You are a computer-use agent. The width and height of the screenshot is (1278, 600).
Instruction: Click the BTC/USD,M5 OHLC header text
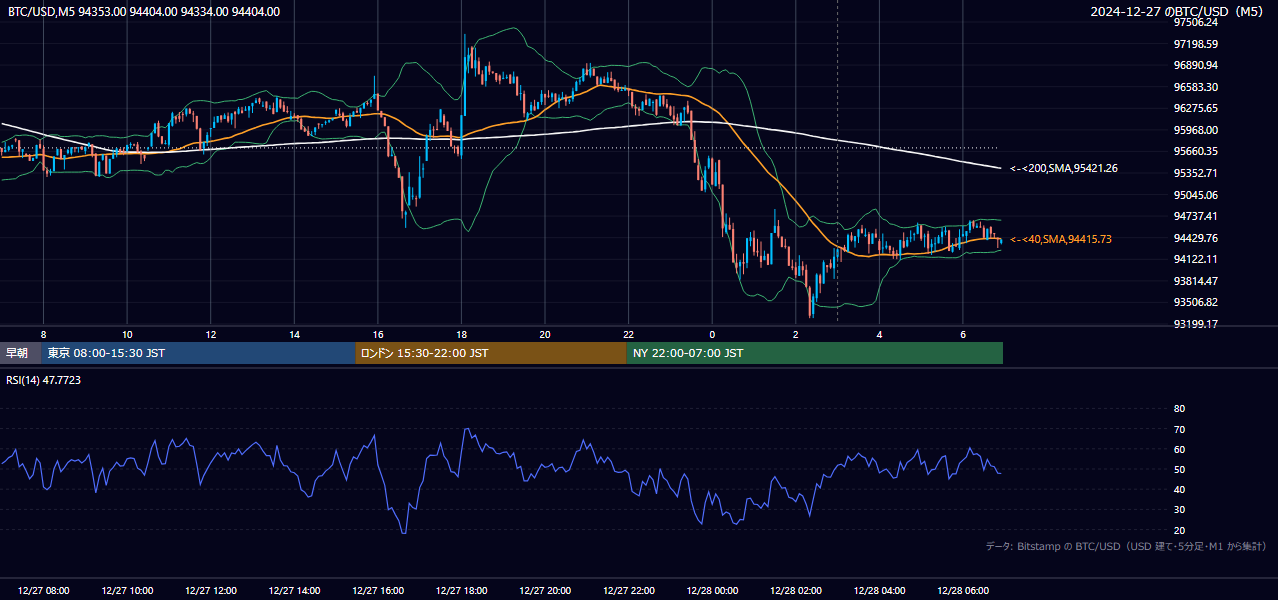[x=144, y=12]
